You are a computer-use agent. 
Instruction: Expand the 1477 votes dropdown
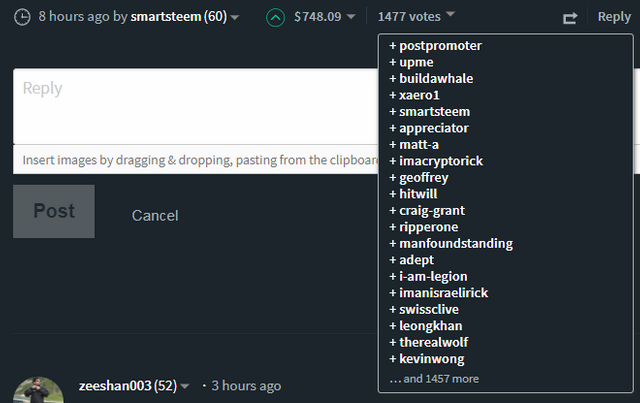pyautogui.click(x=416, y=16)
